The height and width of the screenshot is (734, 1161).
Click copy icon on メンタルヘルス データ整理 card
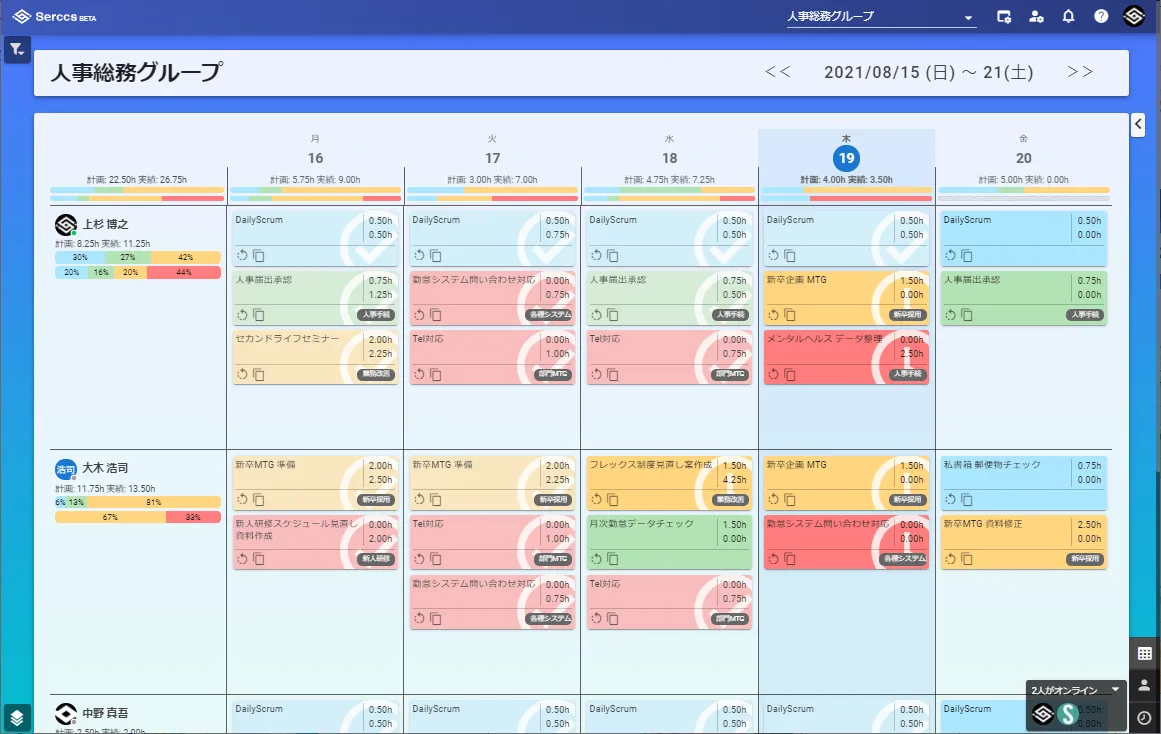790,375
